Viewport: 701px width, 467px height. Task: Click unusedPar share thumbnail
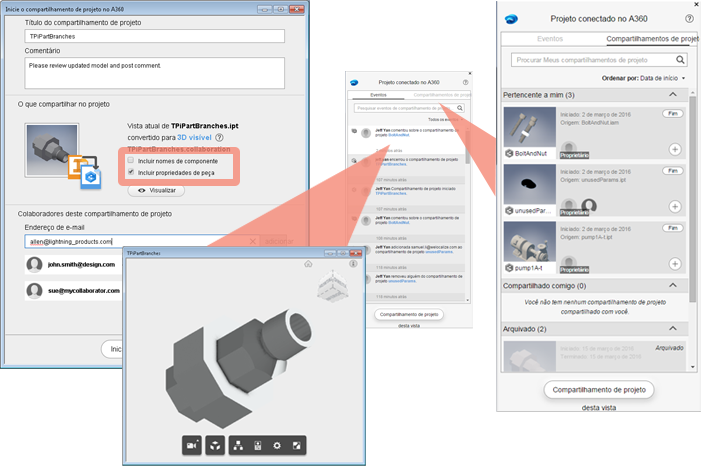click(530, 185)
